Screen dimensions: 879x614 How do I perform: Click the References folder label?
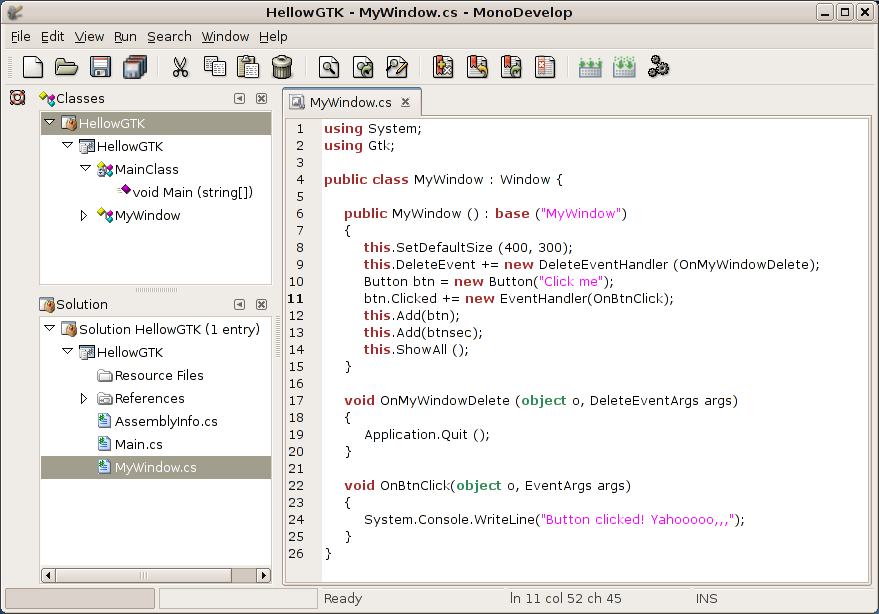[150, 399]
